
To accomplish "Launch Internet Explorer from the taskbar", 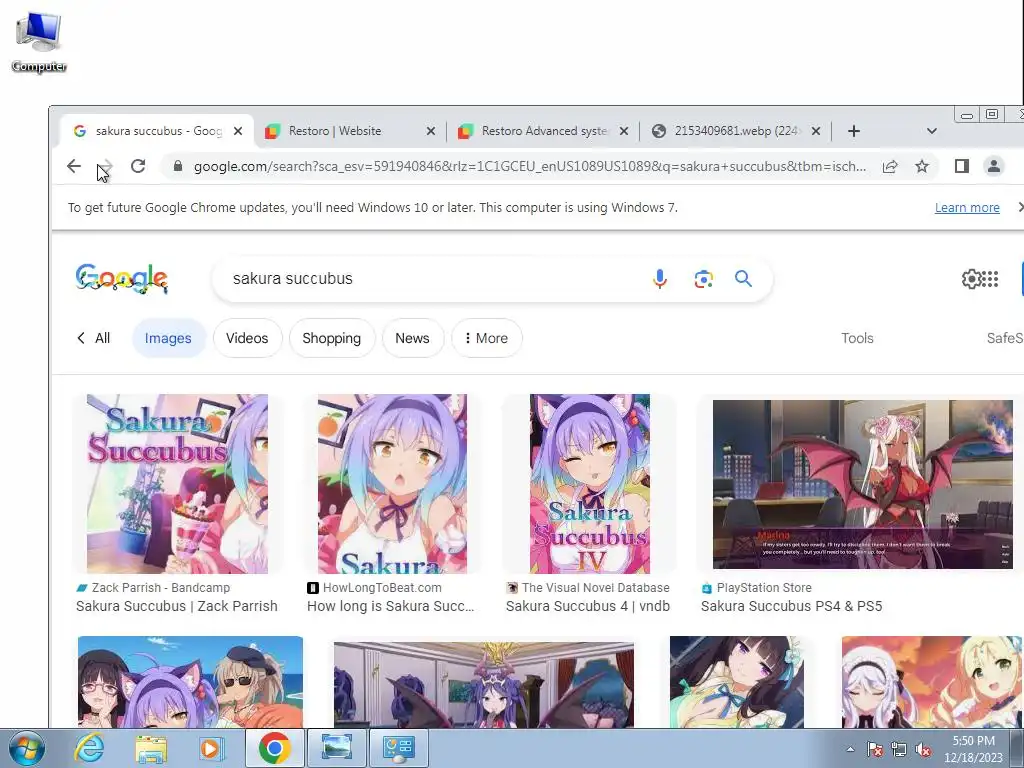I will (x=89, y=748).
